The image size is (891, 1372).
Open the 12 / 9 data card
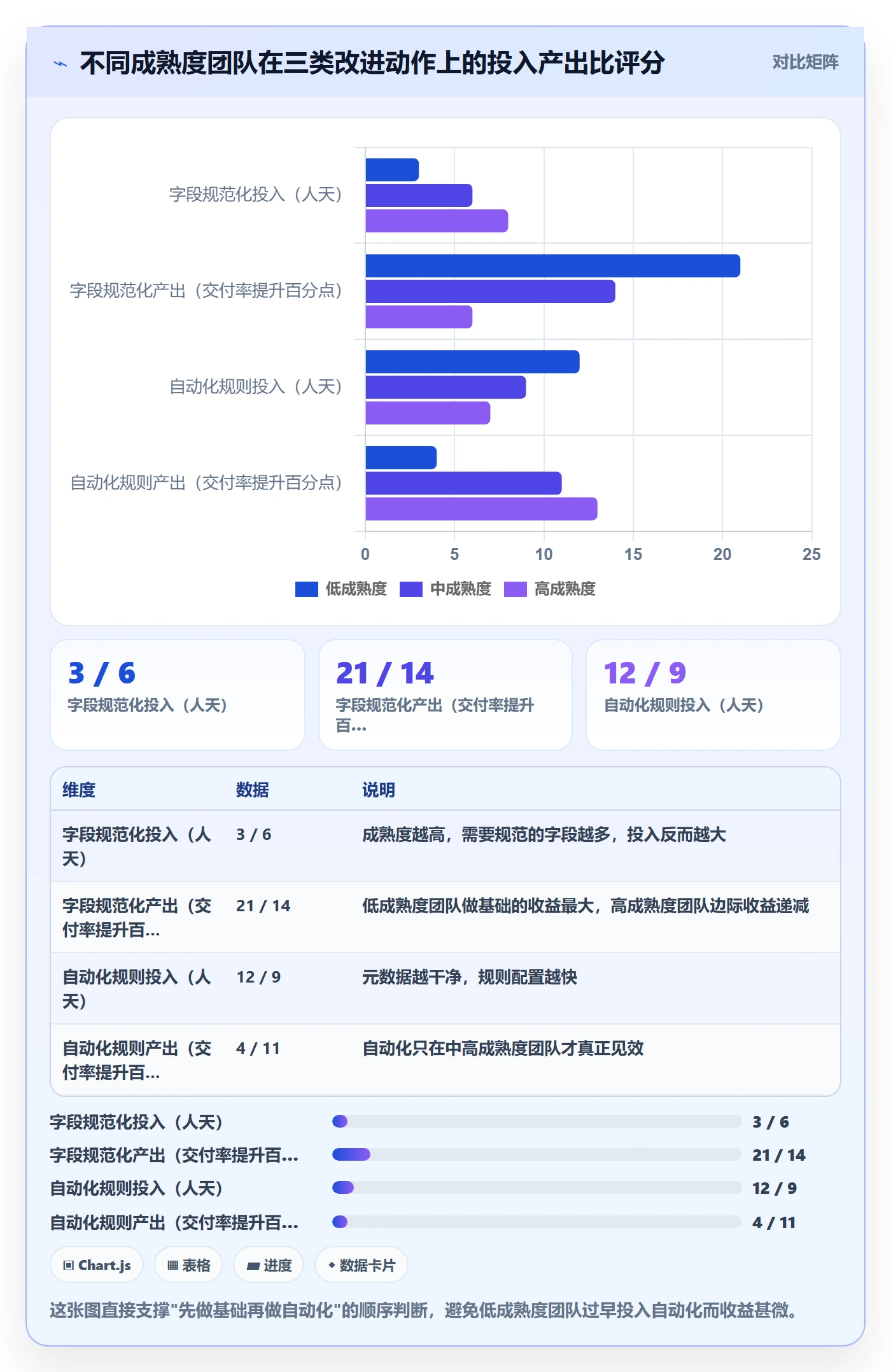coord(713,695)
